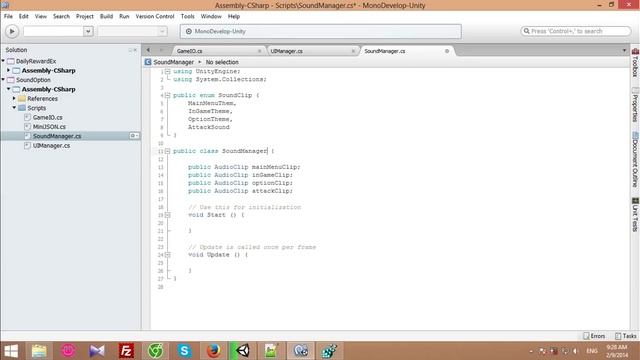This screenshot has height=360, width=640.
Task: Collapse the SoundOption solution node
Action: (3, 80)
